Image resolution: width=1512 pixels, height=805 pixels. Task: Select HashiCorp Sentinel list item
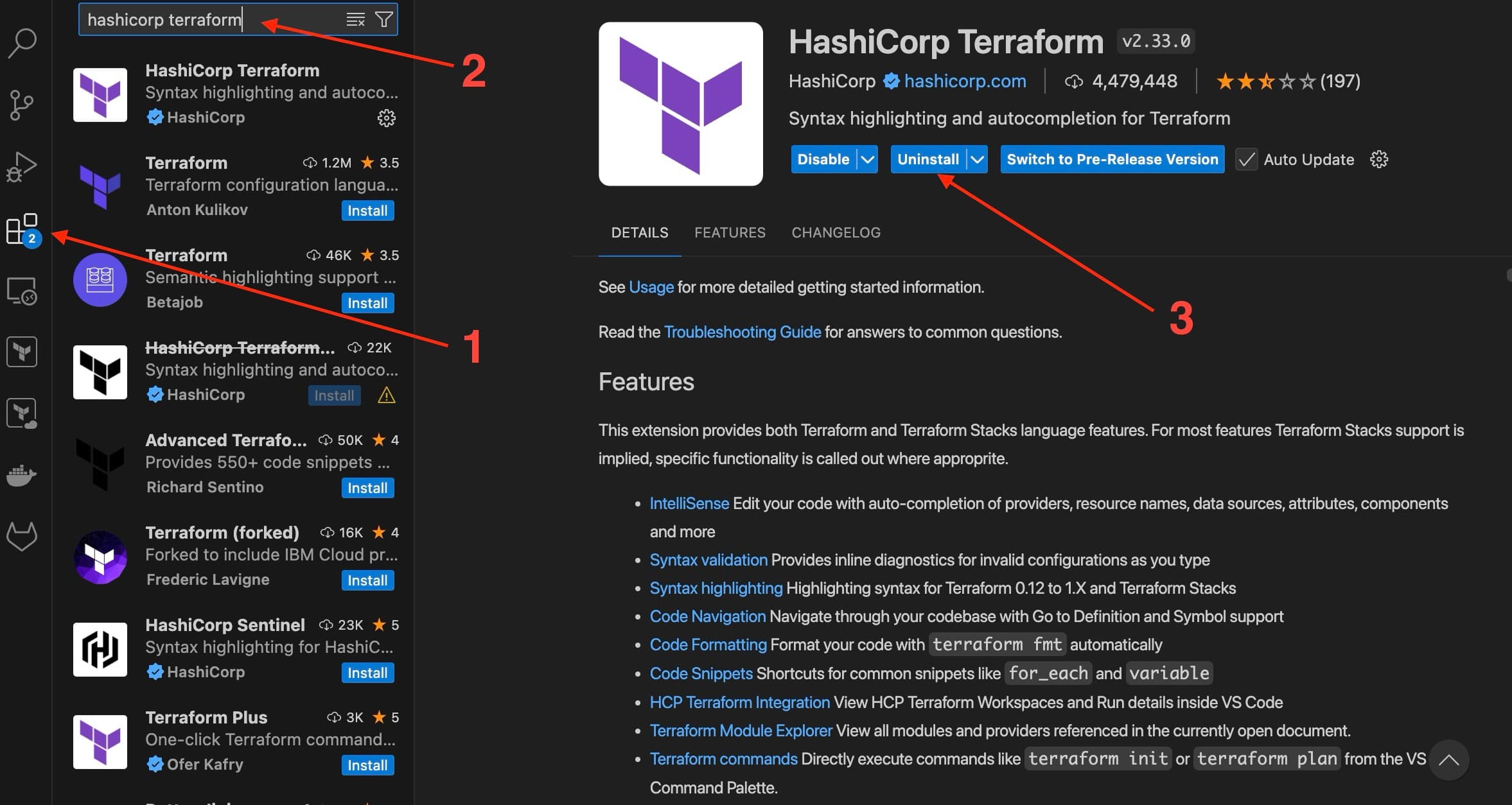[x=234, y=648]
